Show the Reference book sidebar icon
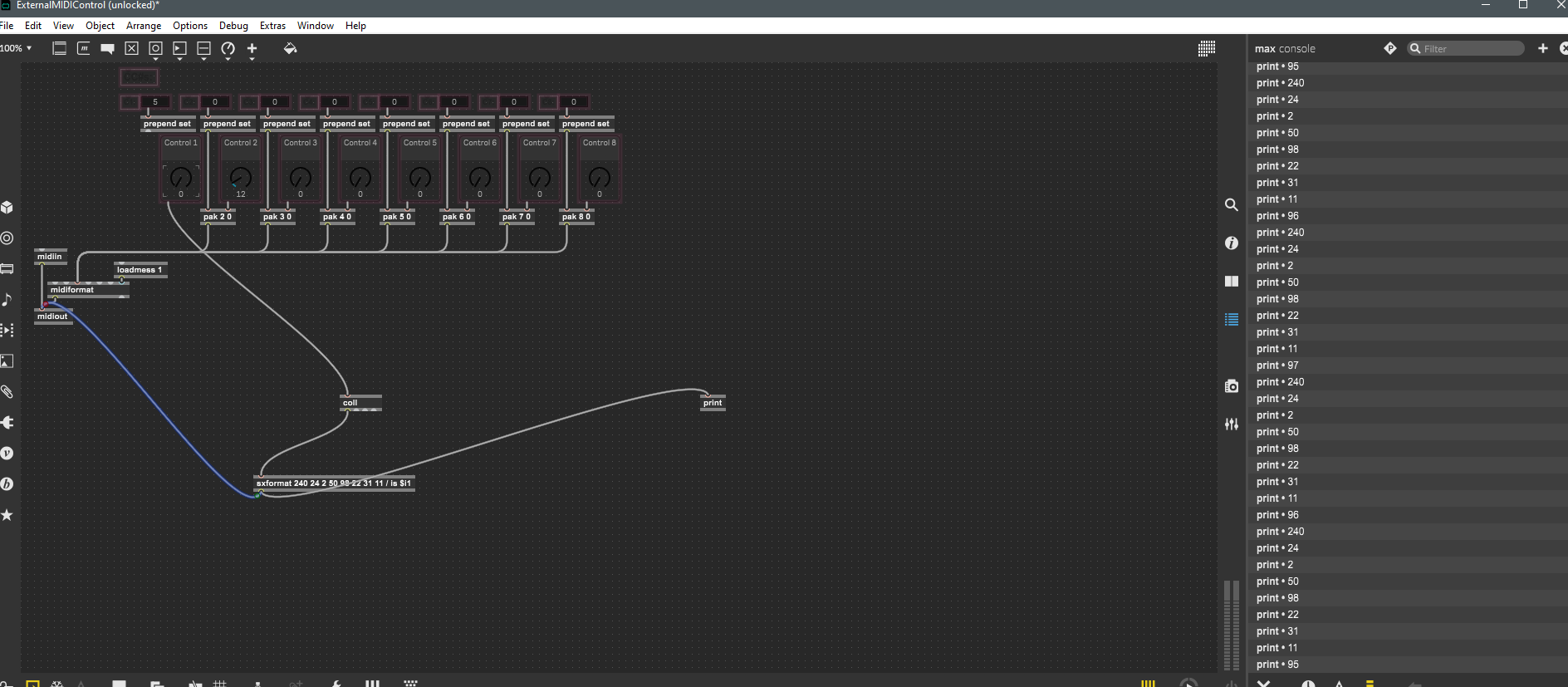Viewport: 1568px width, 687px height. [1232, 282]
